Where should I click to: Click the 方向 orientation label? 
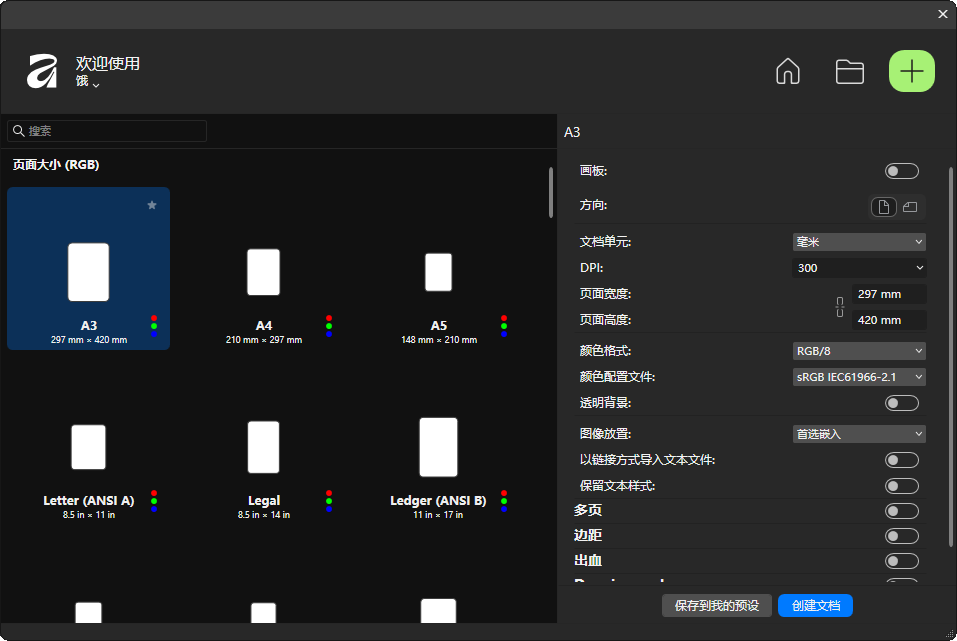(593, 205)
